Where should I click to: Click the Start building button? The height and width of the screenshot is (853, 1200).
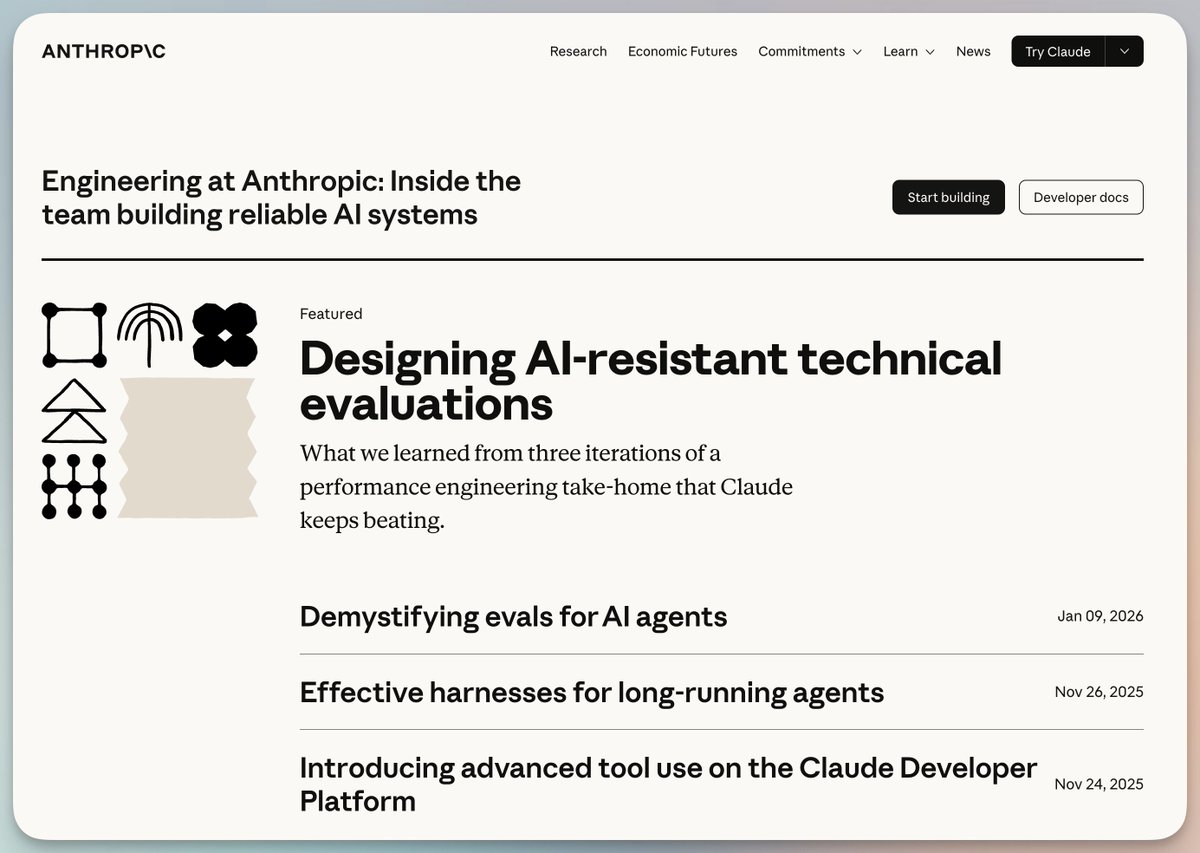coord(948,197)
